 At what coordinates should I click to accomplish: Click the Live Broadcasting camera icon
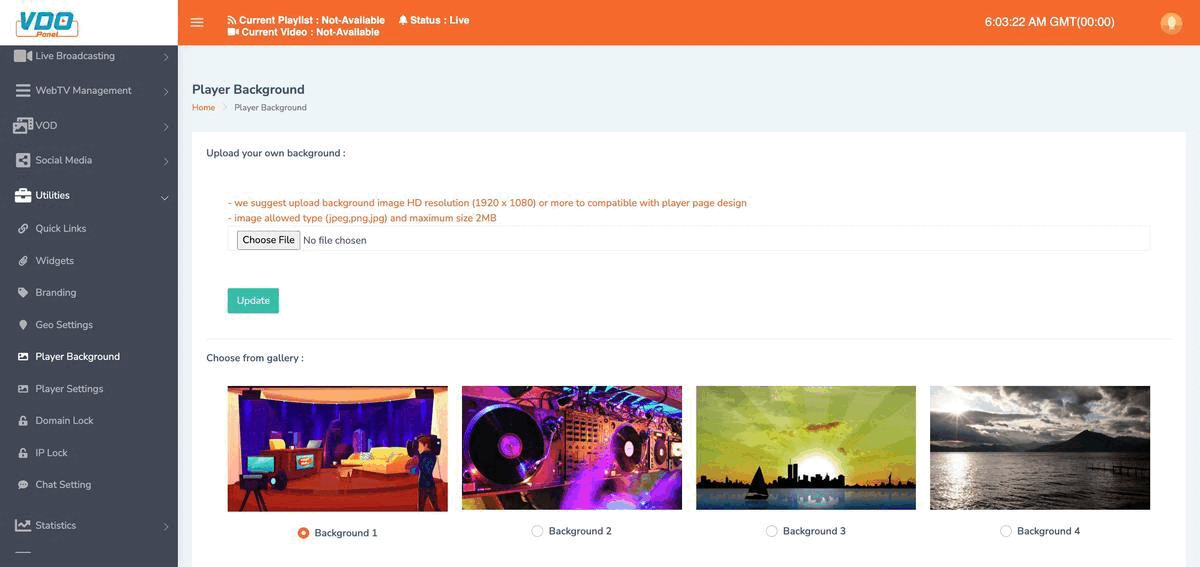tap(23, 56)
